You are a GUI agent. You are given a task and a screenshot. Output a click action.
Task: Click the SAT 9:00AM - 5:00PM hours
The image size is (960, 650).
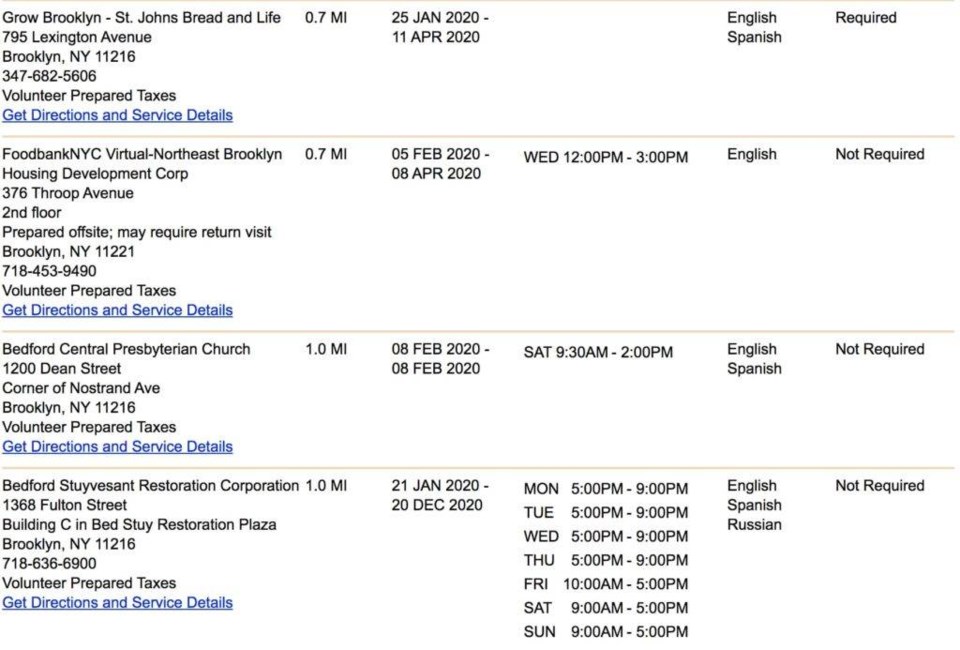pyautogui.click(x=606, y=608)
